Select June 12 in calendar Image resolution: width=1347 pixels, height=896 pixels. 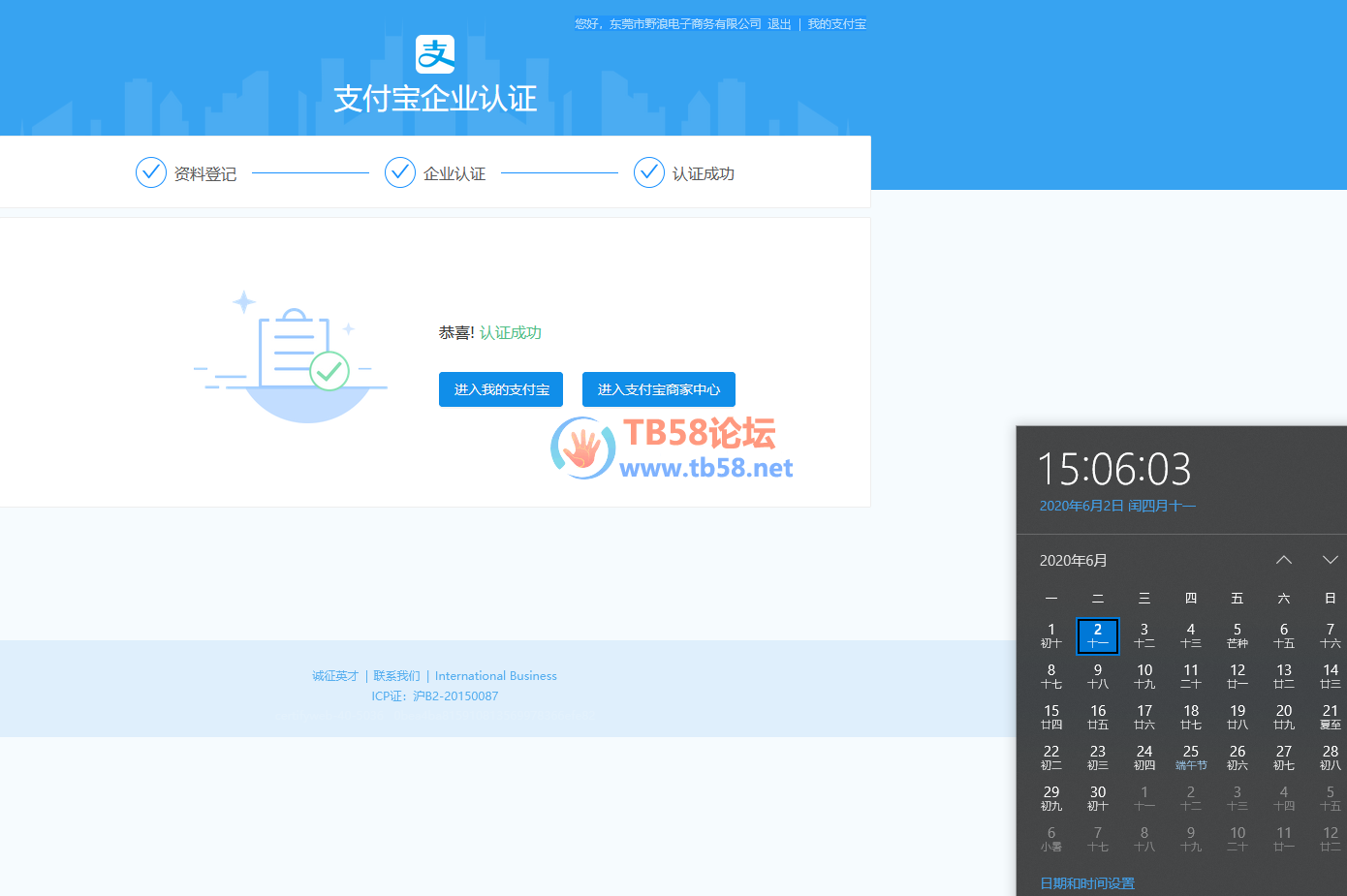1237,677
